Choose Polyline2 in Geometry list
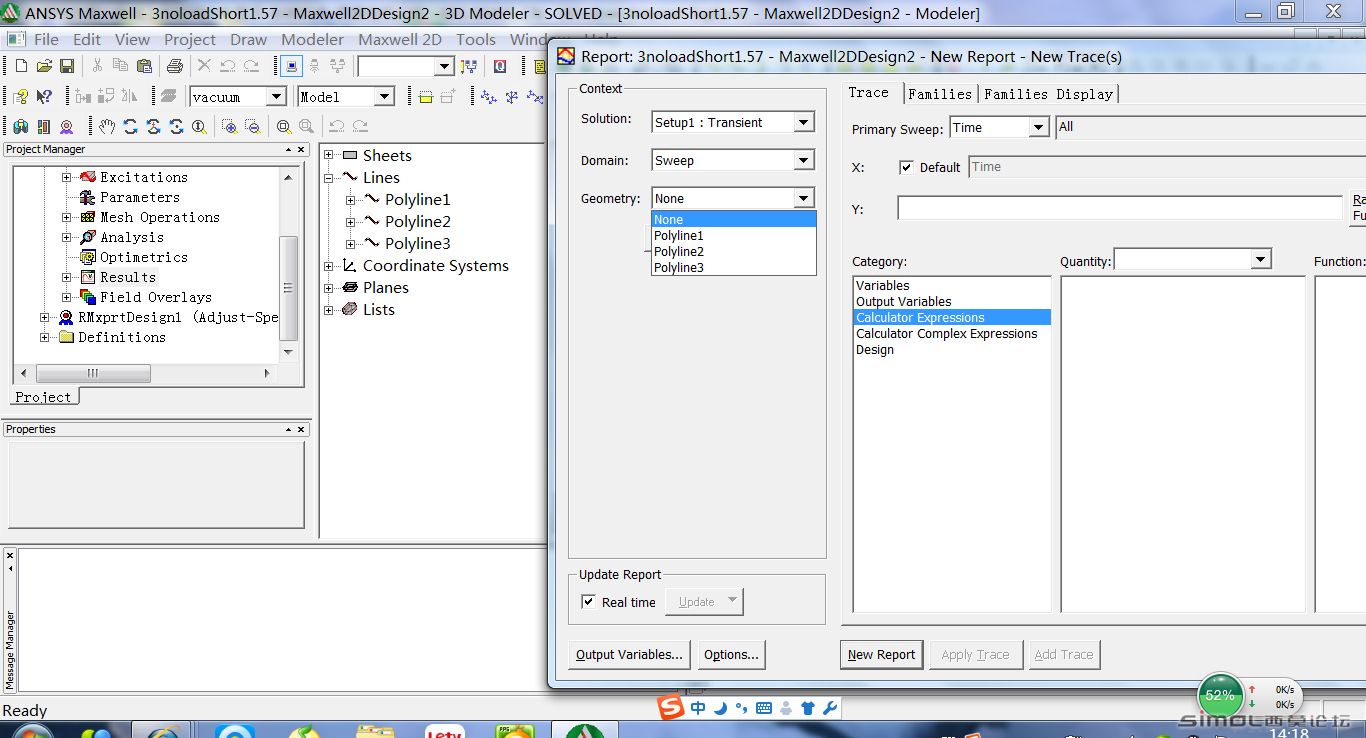The width and height of the screenshot is (1366, 738). click(x=734, y=251)
